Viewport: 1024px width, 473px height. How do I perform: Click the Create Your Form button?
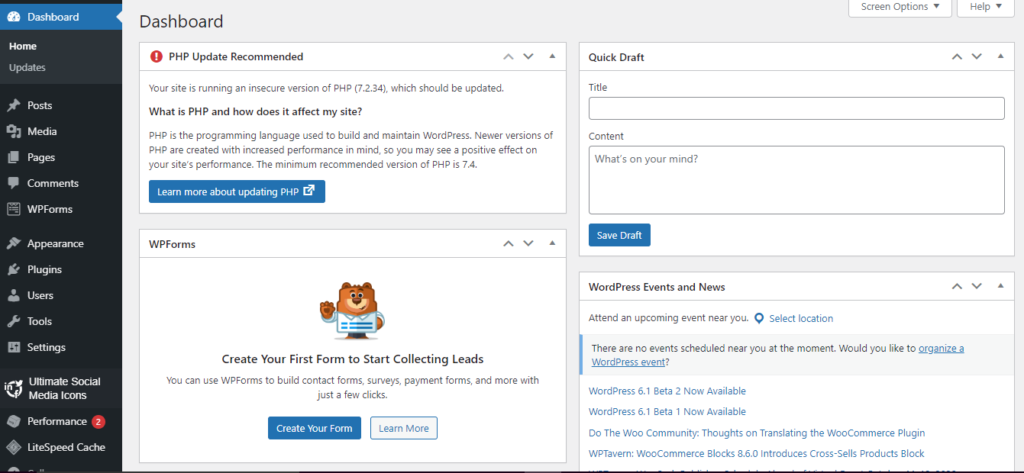[314, 429]
